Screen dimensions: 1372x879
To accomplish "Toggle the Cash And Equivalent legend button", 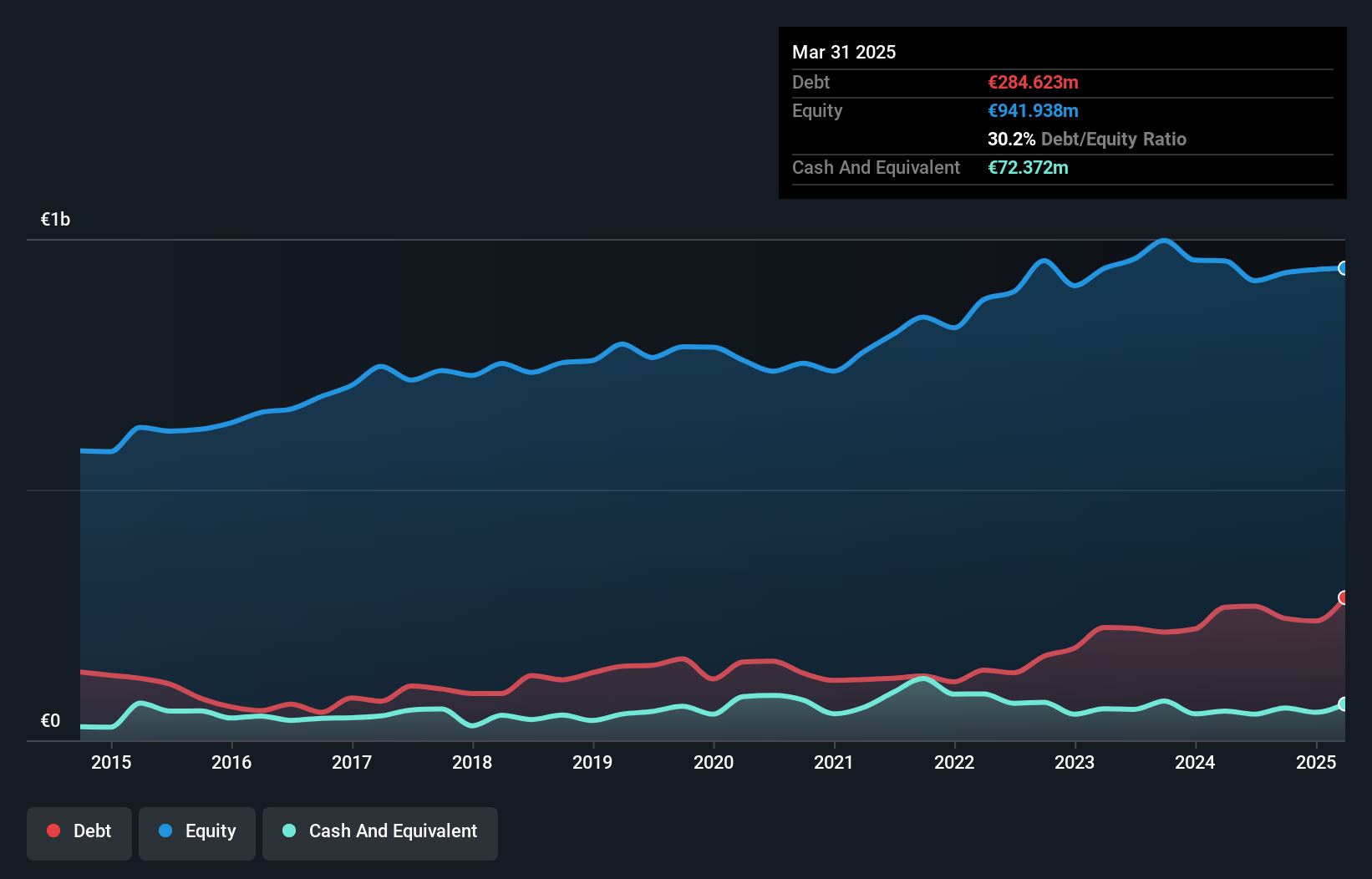I will click(380, 833).
